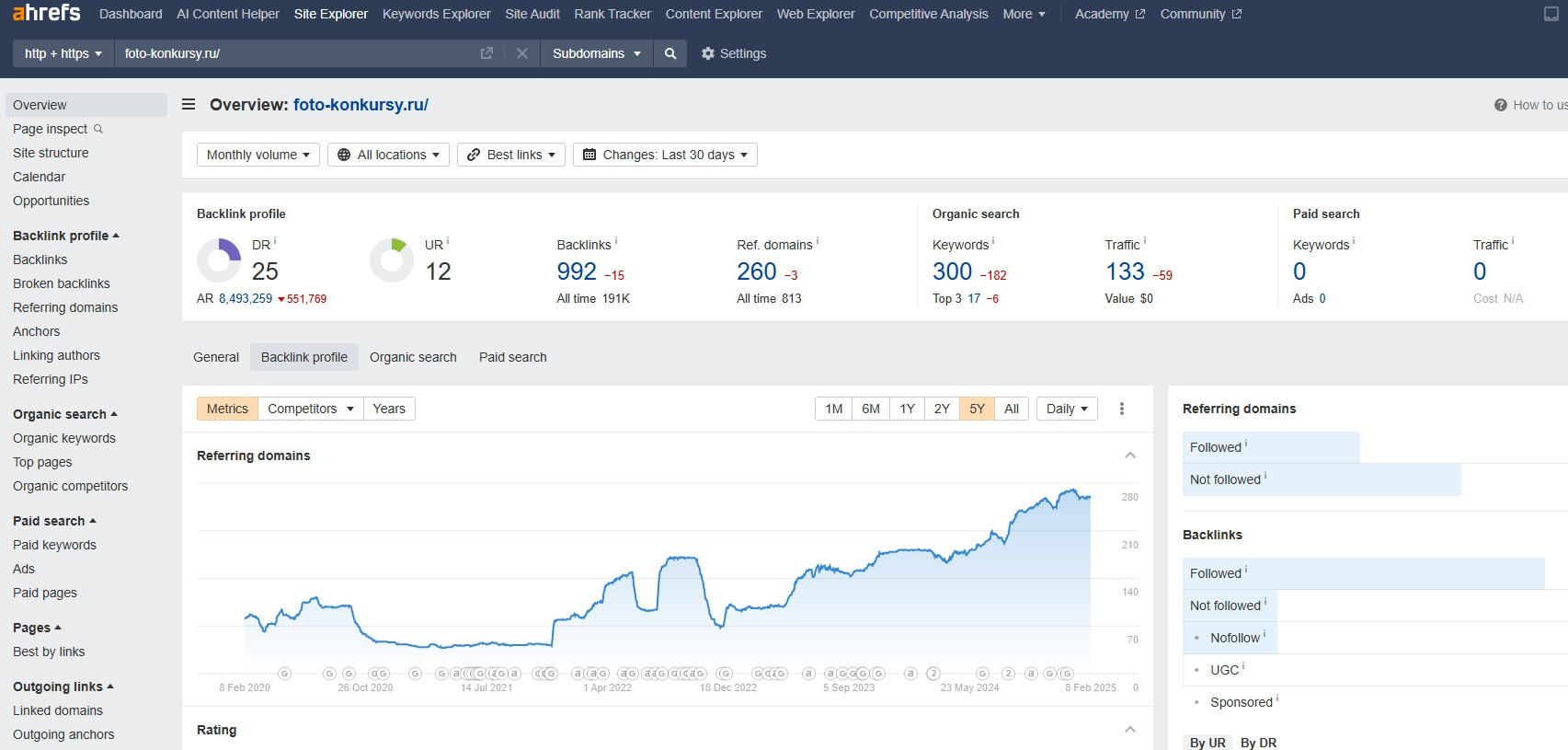Screen dimensions: 1568x750
Task: Click How to use help icon
Action: (x=1501, y=105)
